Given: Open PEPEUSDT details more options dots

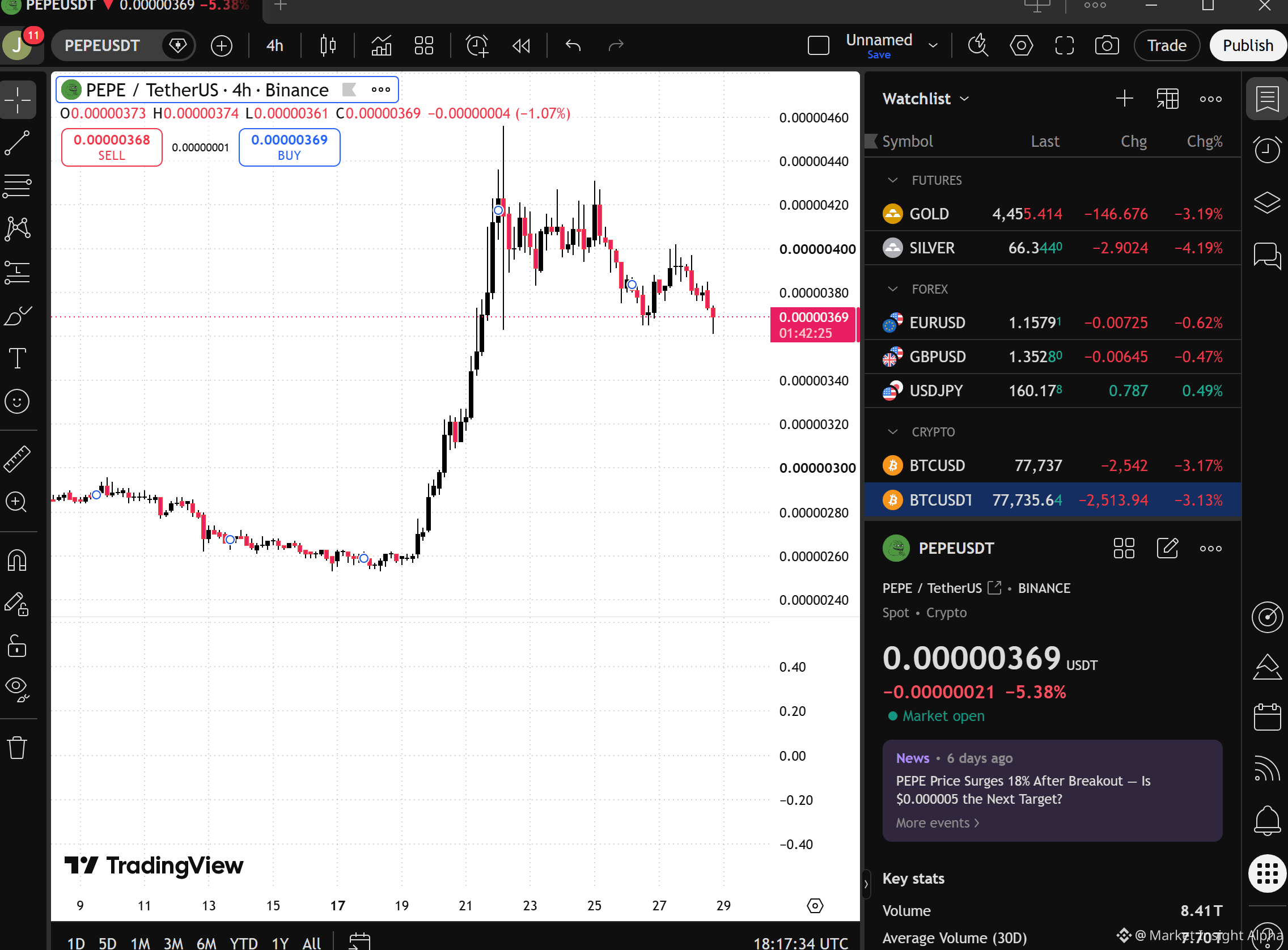Looking at the screenshot, I should (1210, 549).
